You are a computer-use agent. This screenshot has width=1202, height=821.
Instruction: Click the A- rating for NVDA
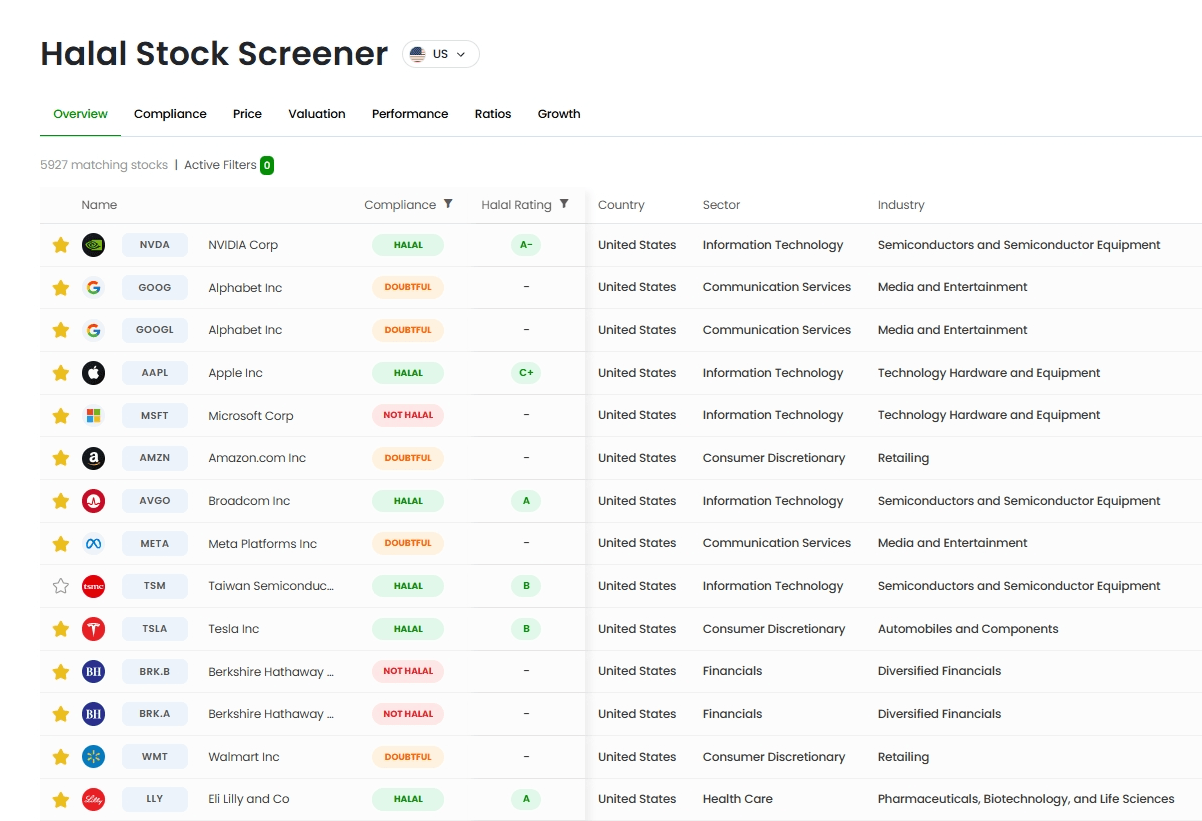coord(526,245)
